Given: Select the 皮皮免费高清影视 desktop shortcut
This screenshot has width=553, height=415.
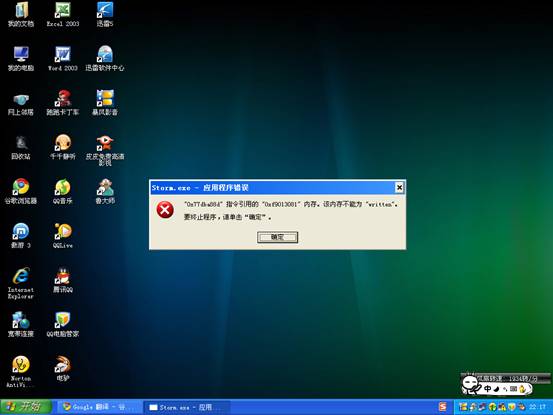Looking at the screenshot, I should 105,151.
